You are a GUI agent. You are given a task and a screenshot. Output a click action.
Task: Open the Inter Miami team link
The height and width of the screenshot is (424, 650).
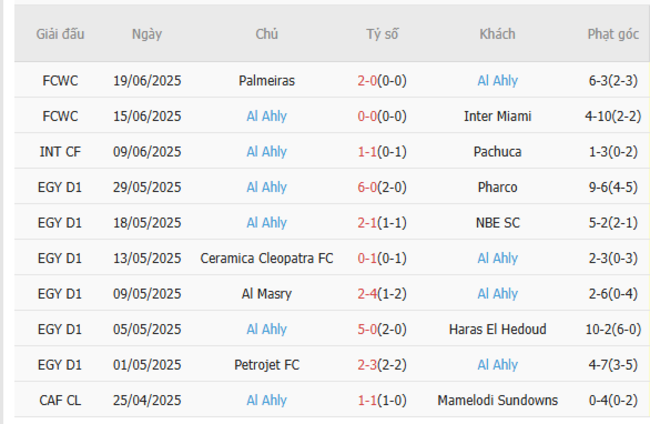[497, 116]
